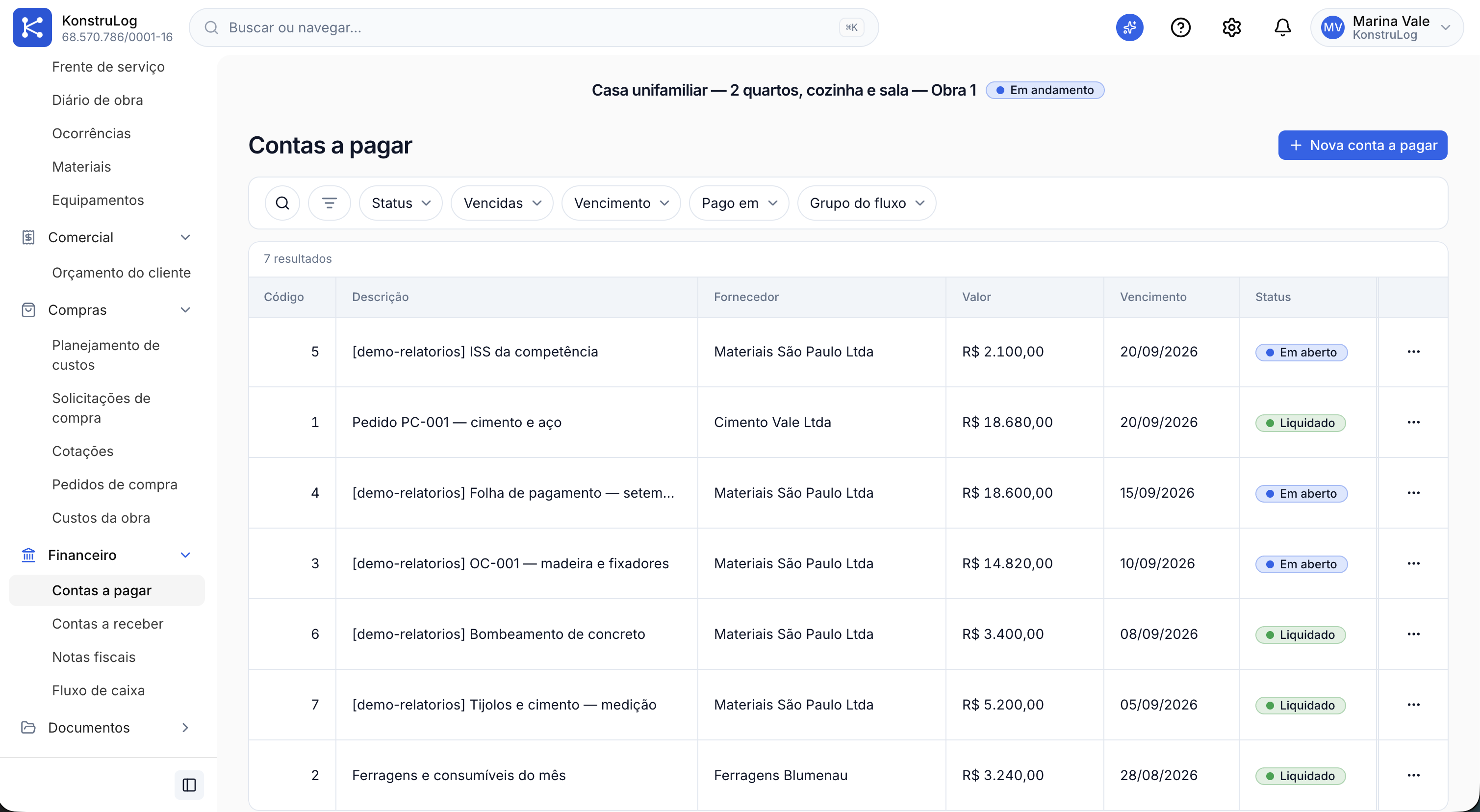The image size is (1480, 812).
Task: Go to Contas a receber
Action: pos(107,624)
